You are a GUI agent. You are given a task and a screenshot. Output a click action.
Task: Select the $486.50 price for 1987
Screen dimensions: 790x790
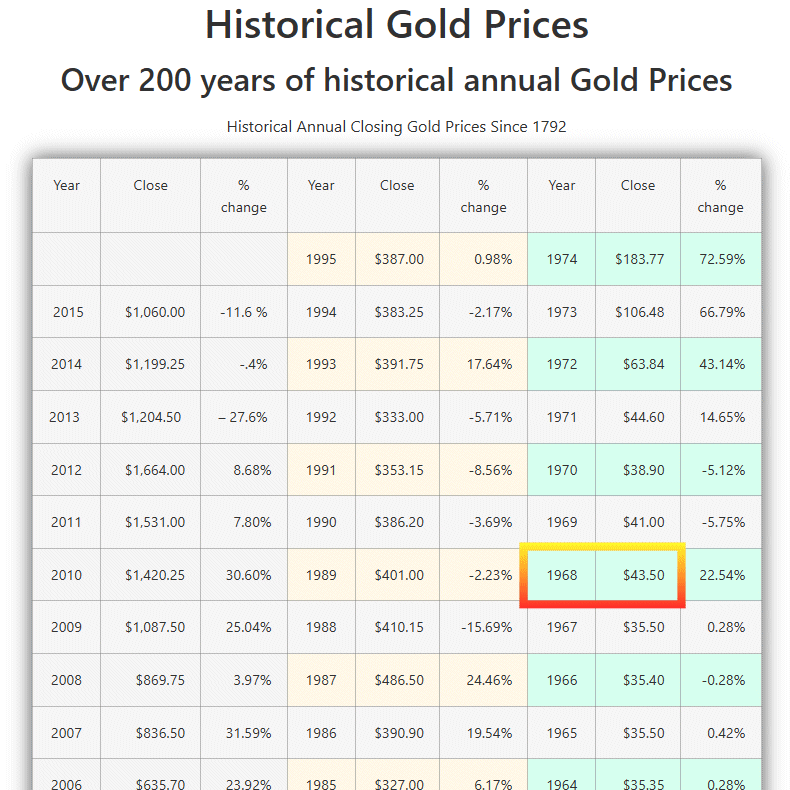[399, 680]
